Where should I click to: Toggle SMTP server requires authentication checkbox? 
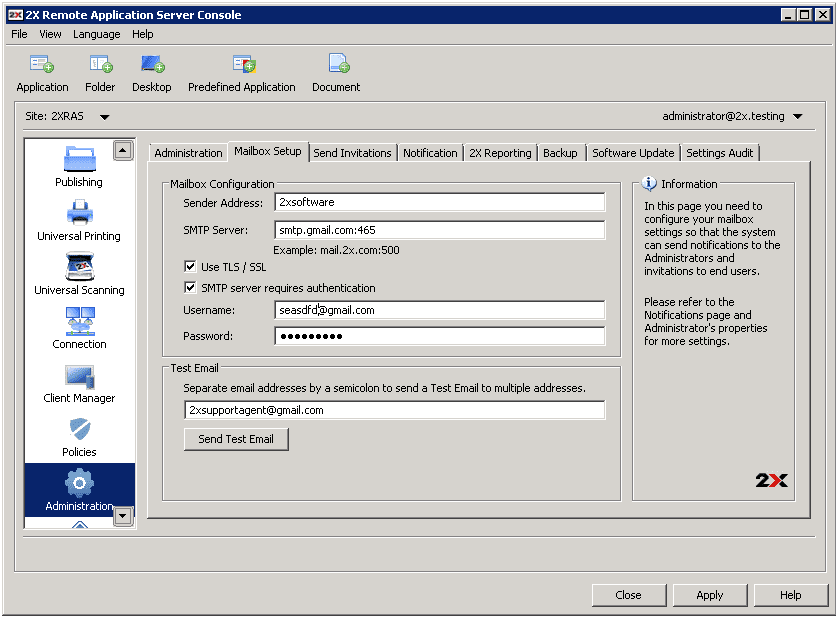coord(190,287)
